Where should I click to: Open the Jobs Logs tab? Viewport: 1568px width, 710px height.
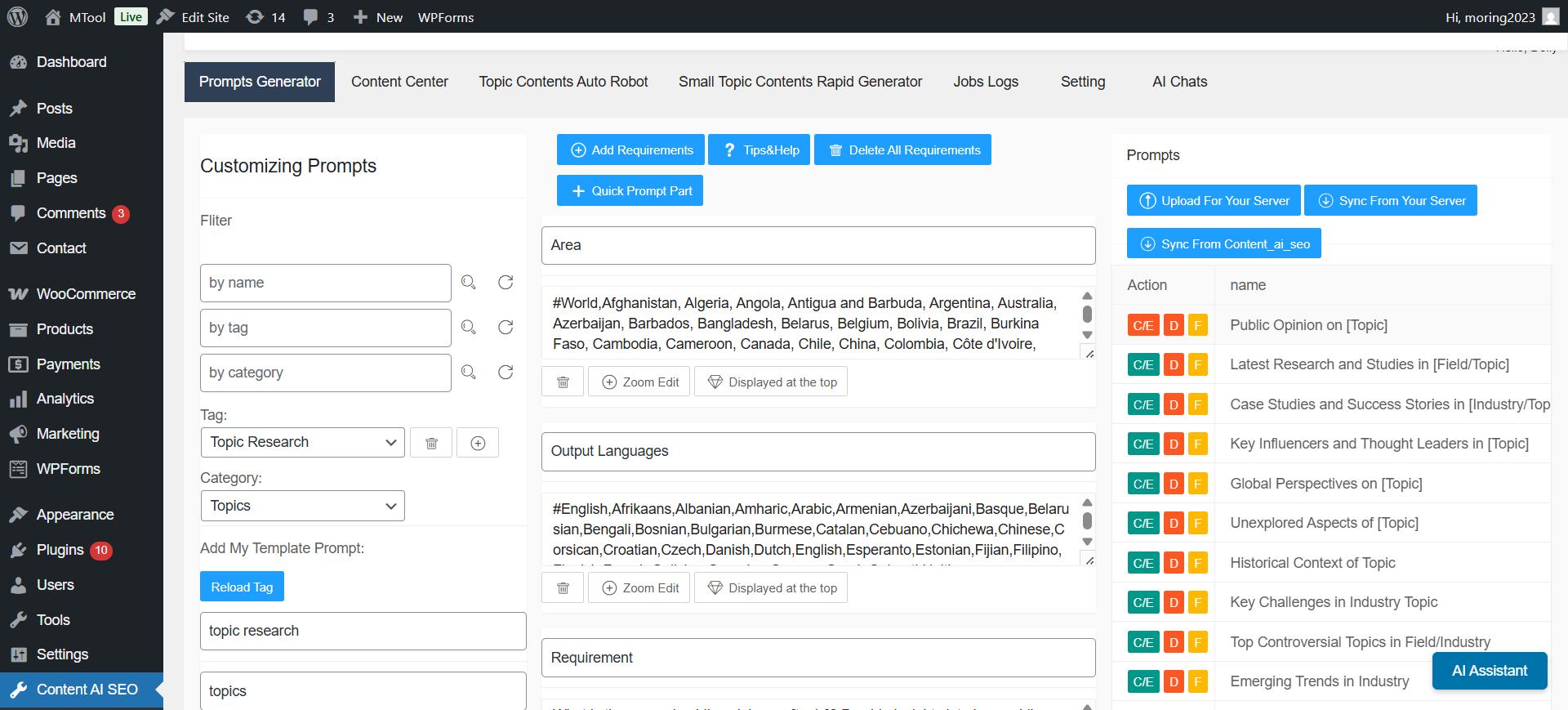coord(986,82)
